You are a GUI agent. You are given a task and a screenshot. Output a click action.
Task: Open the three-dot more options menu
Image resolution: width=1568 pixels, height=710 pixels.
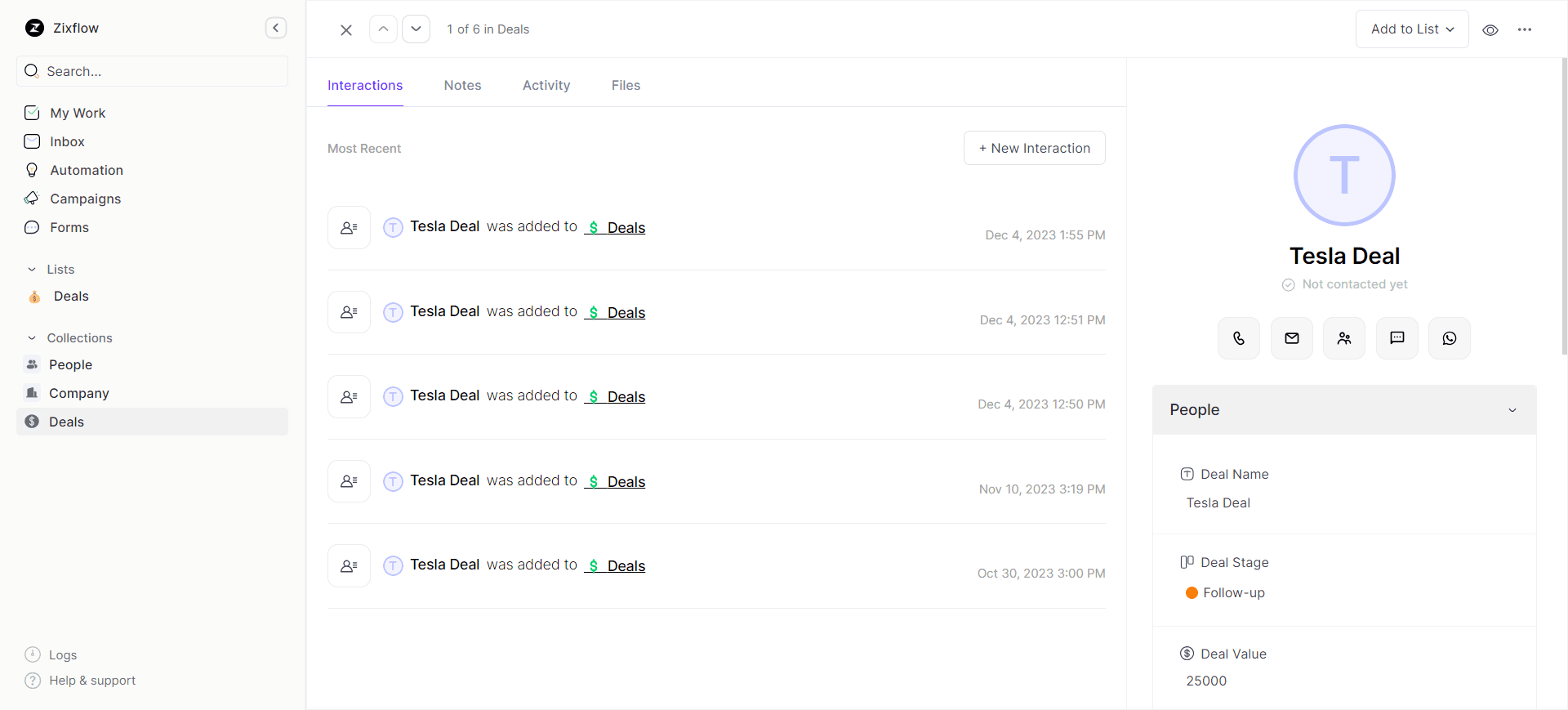pos(1525,29)
